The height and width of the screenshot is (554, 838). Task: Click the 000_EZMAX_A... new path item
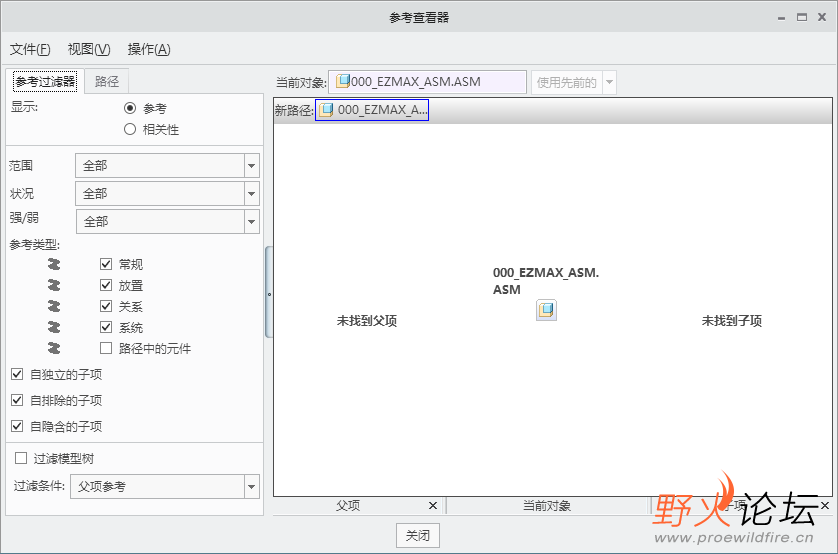[372, 110]
